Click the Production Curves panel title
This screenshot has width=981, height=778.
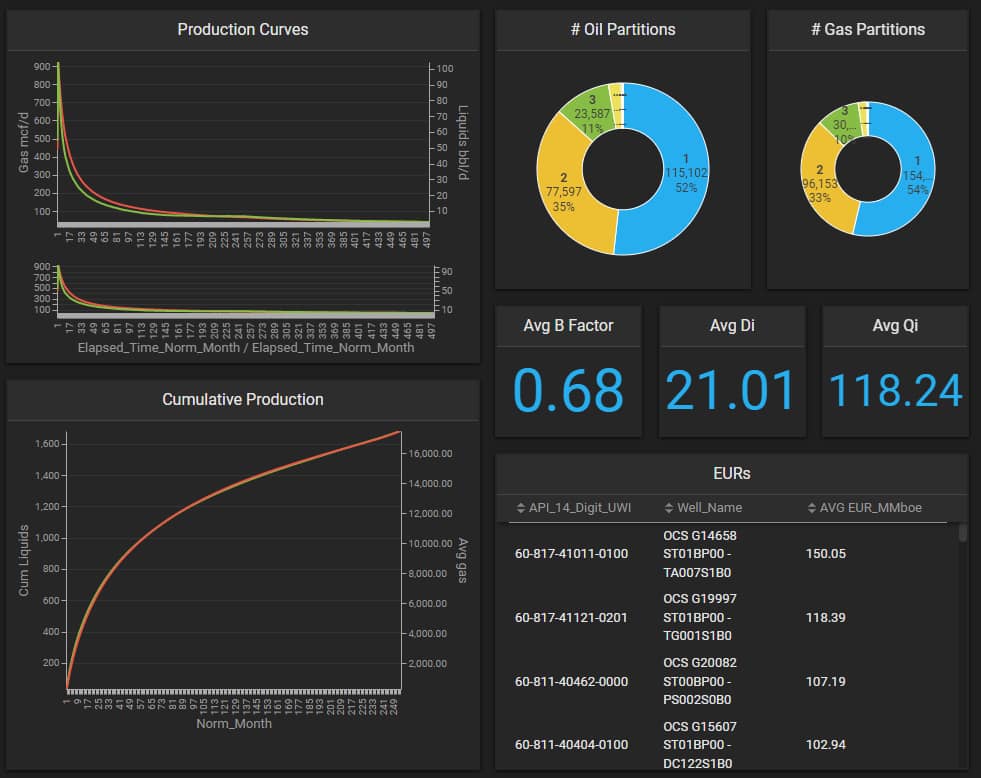point(243,29)
